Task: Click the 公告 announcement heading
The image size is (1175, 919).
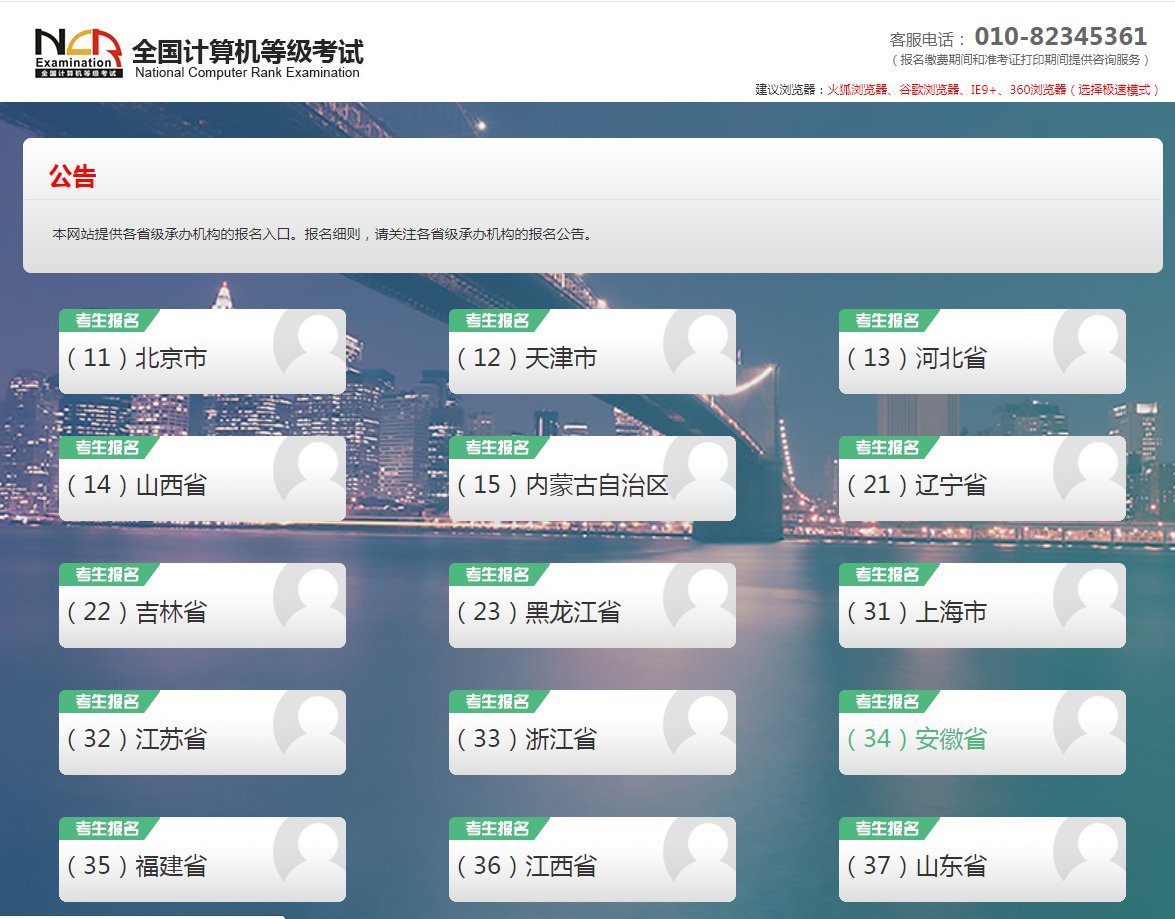Action: click(x=72, y=177)
